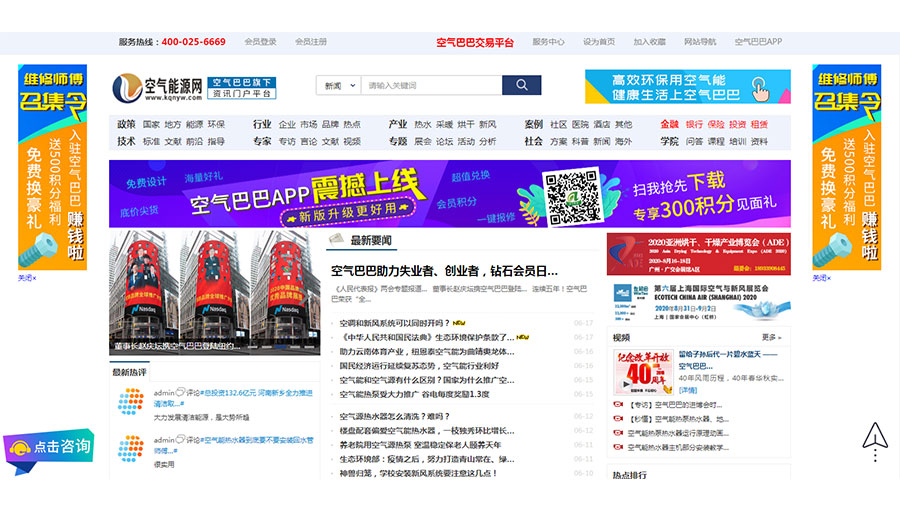Viewport: 900px width, 510px height.
Task: Select the 视频 link under 专家
Action: 352,142
